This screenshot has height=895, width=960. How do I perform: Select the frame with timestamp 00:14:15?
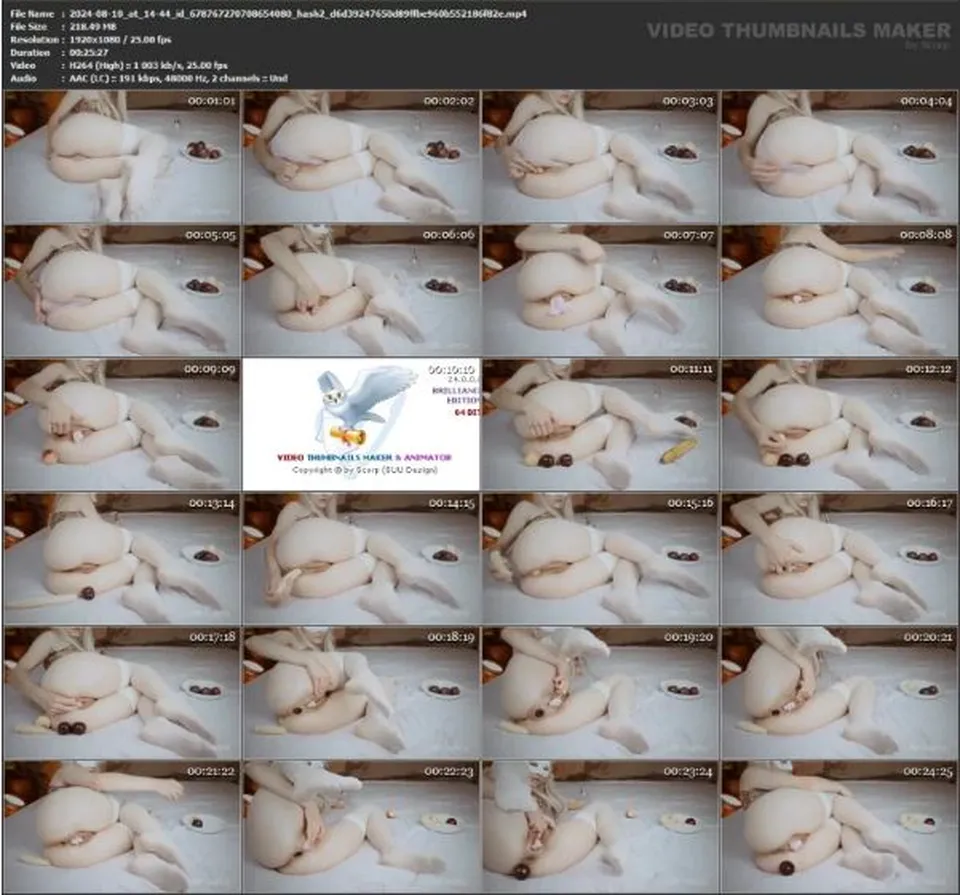(x=361, y=559)
